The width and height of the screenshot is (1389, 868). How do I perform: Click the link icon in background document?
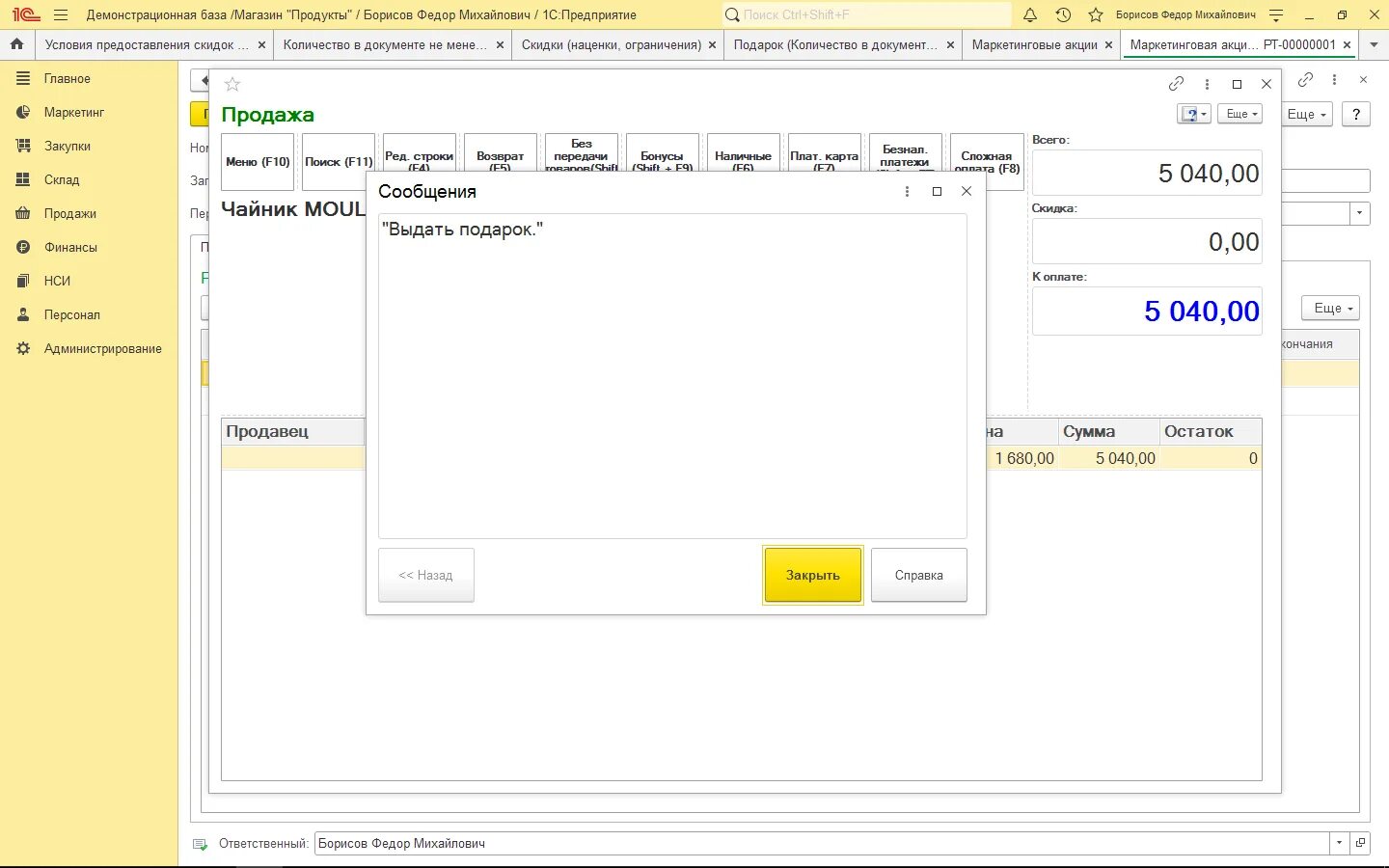coord(1305,79)
